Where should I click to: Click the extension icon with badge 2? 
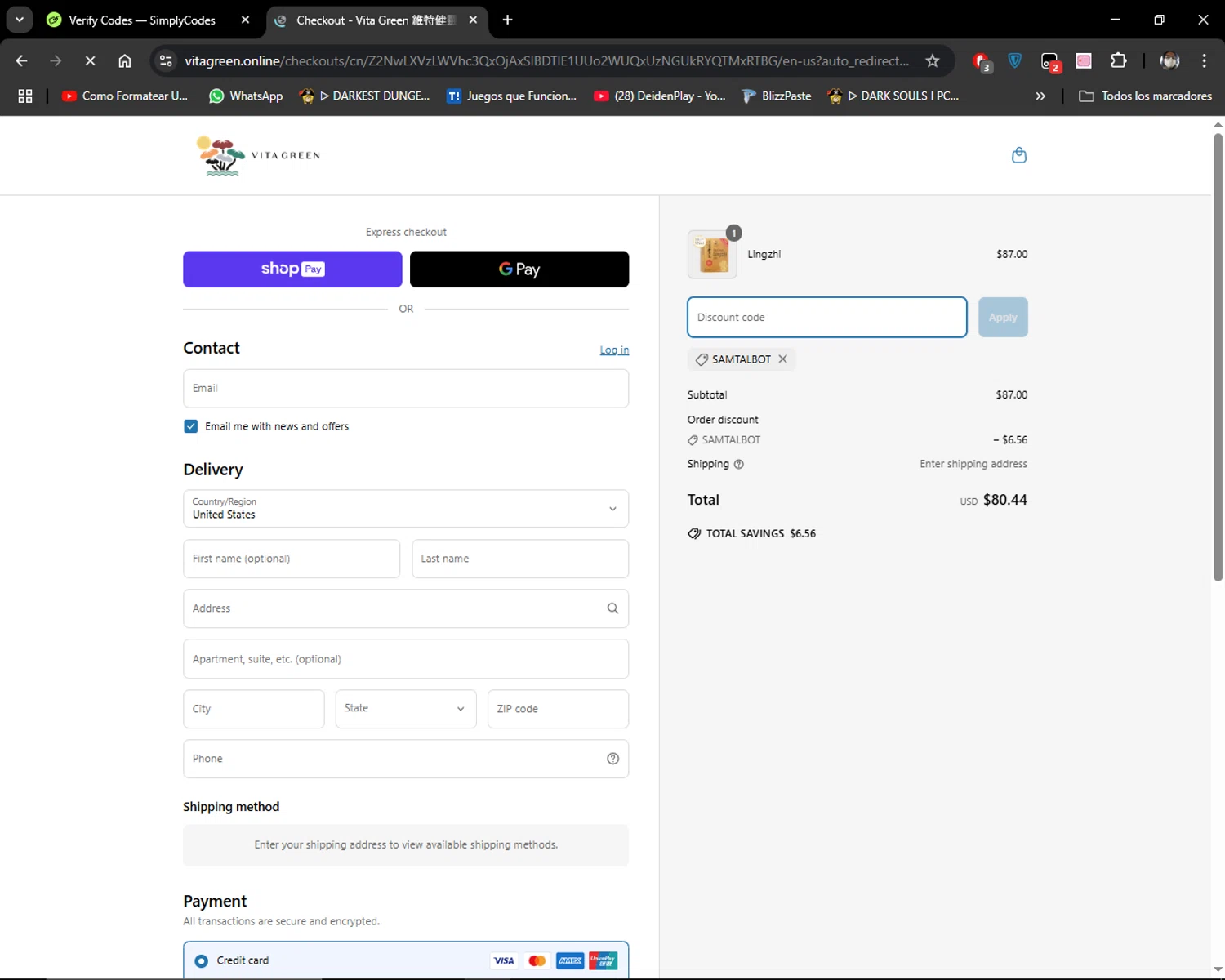pos(1050,61)
